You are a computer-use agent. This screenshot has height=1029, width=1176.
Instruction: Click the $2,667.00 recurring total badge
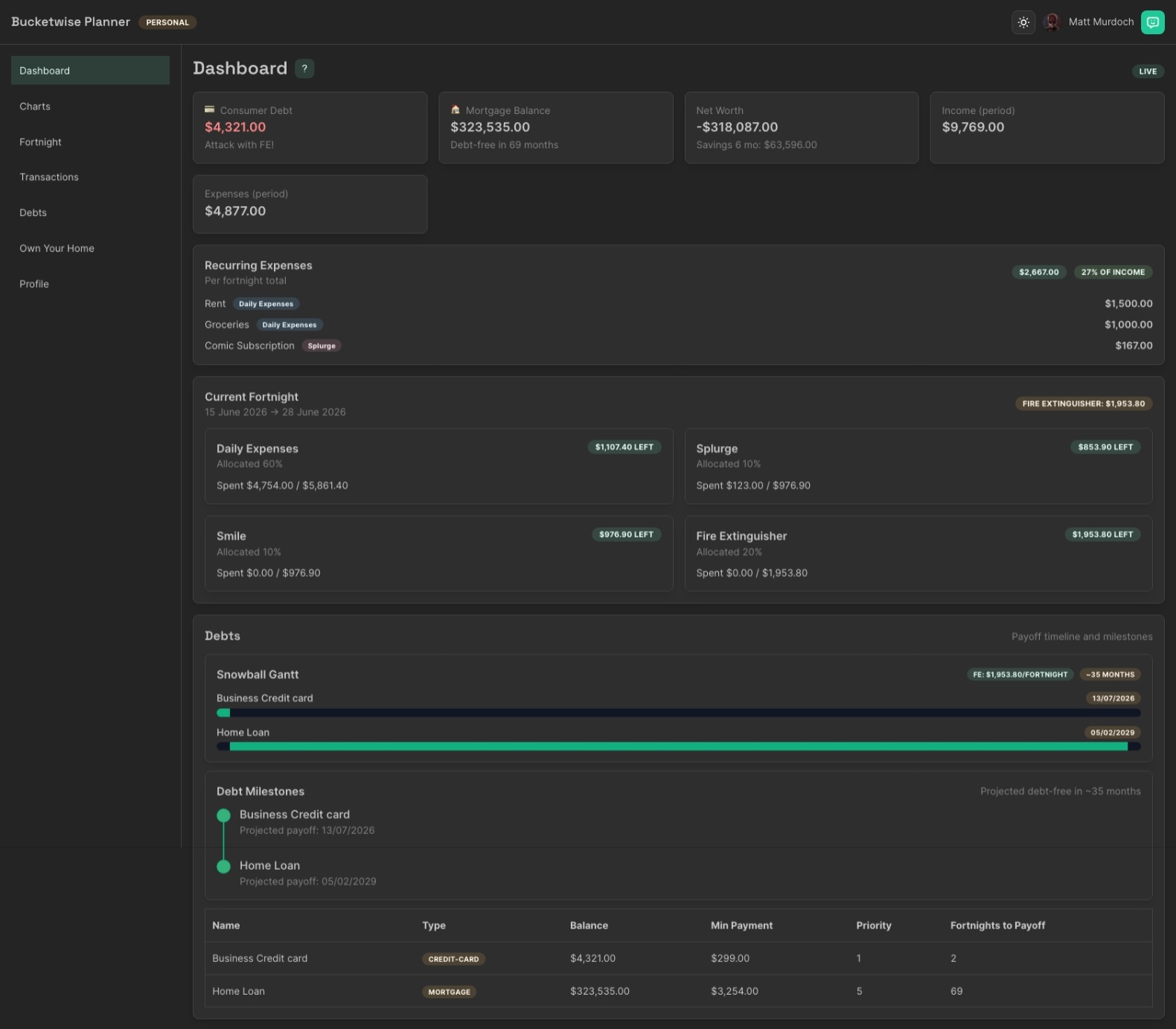click(1038, 273)
